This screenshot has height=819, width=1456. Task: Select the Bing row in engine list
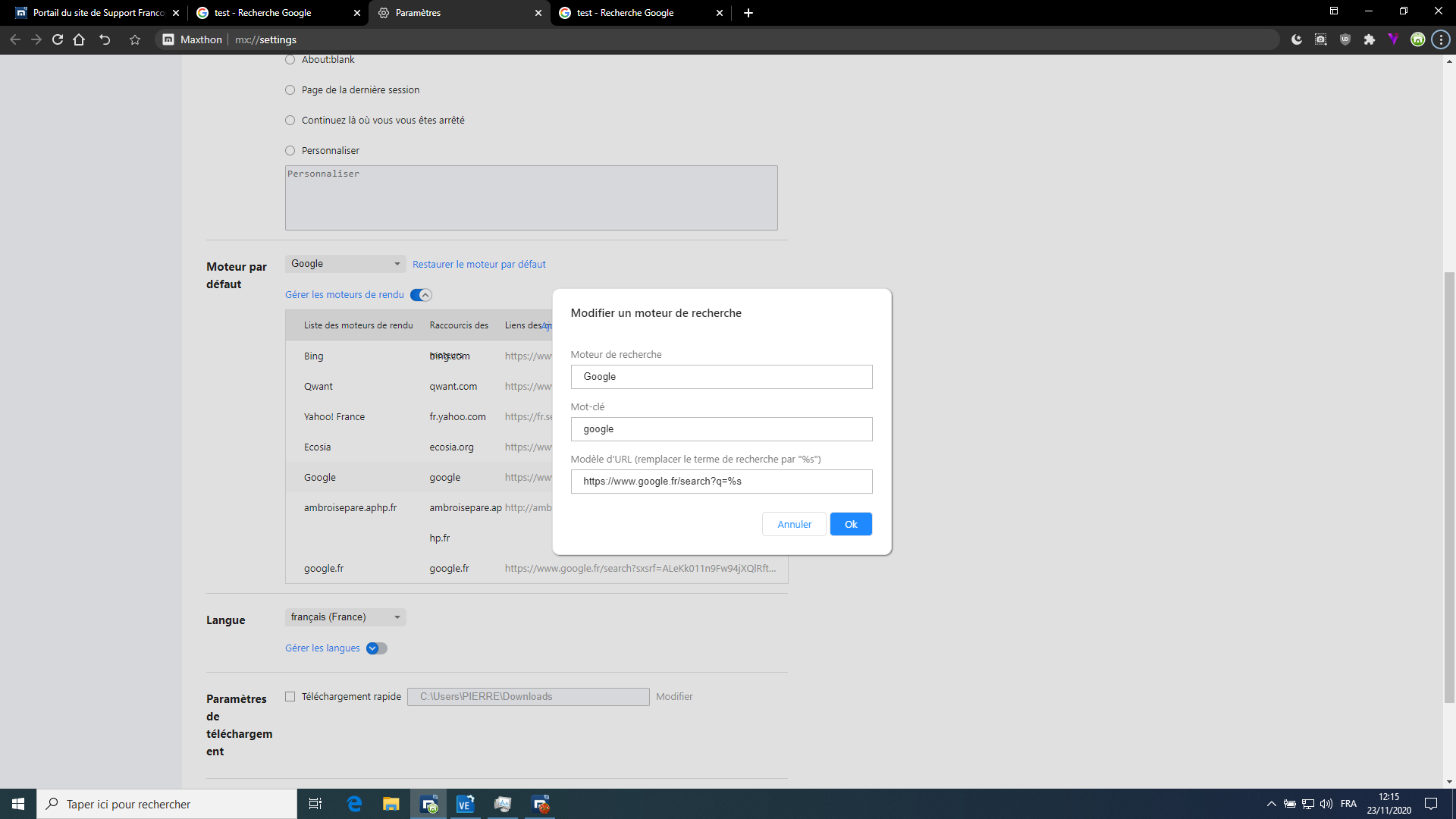(x=419, y=356)
